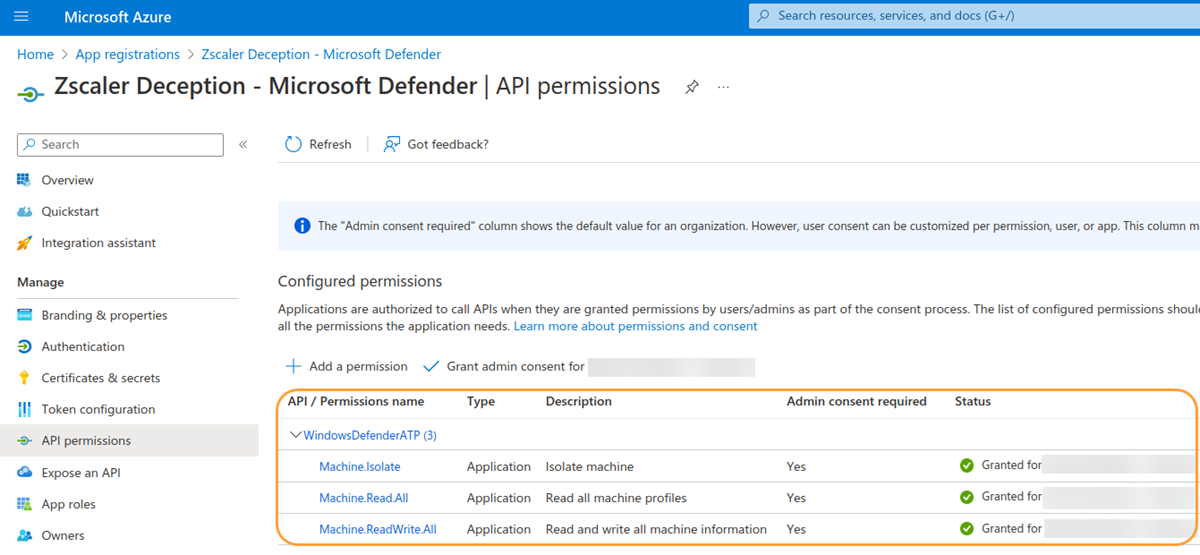This screenshot has width=1200, height=555.
Task: Click the Refresh button
Action: click(x=319, y=144)
